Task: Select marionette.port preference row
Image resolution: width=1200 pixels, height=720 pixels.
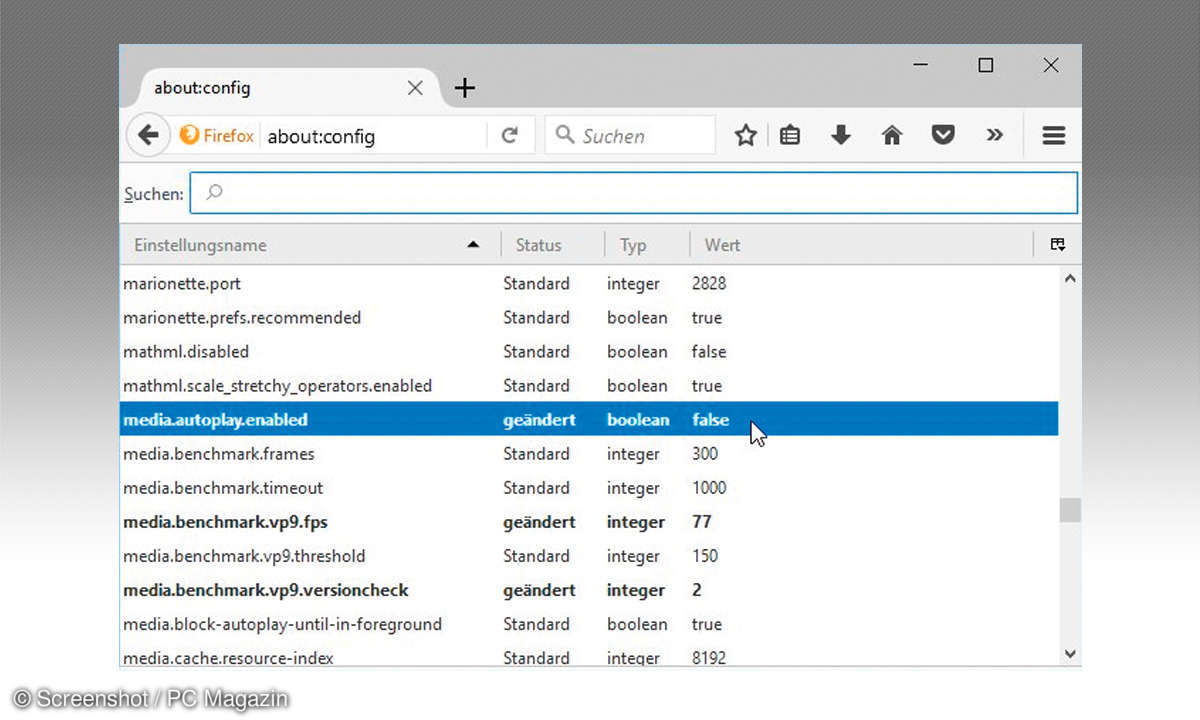Action: click(589, 284)
